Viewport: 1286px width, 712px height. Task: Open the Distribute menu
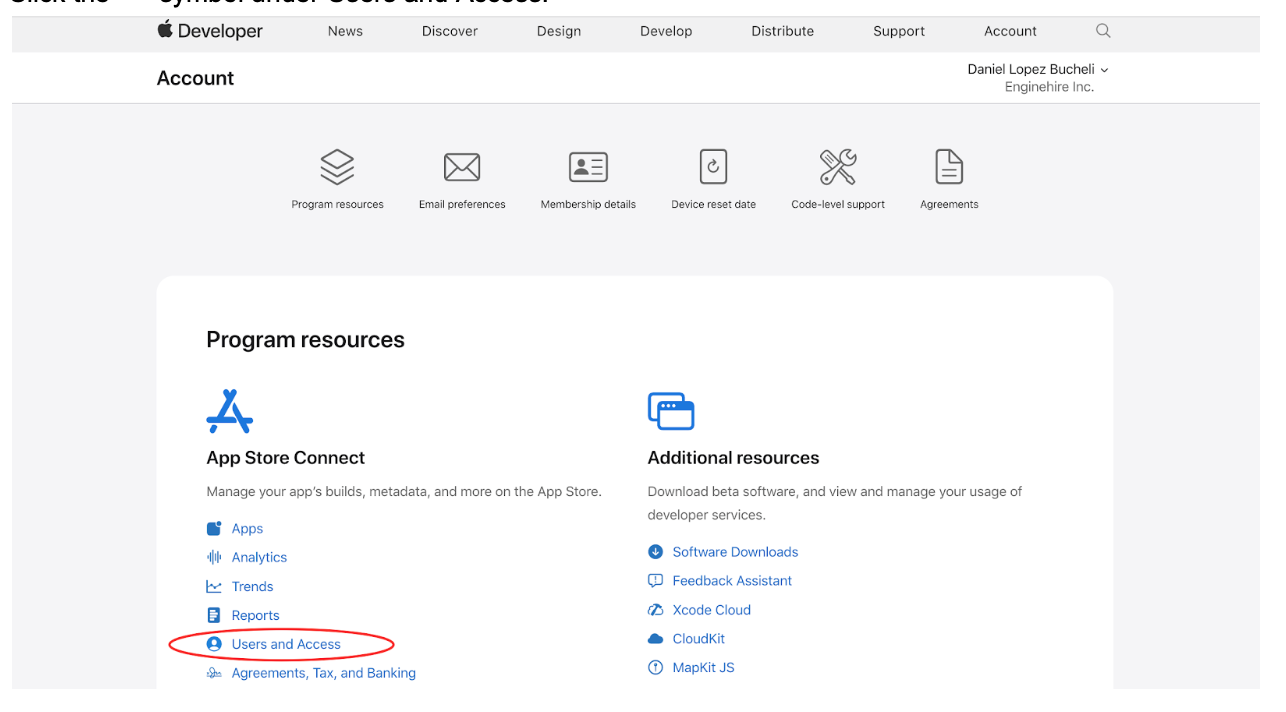pyautogui.click(x=783, y=31)
